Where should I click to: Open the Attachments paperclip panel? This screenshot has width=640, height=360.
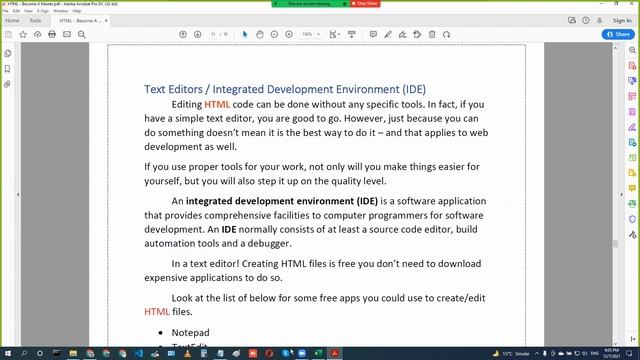click(x=7, y=84)
